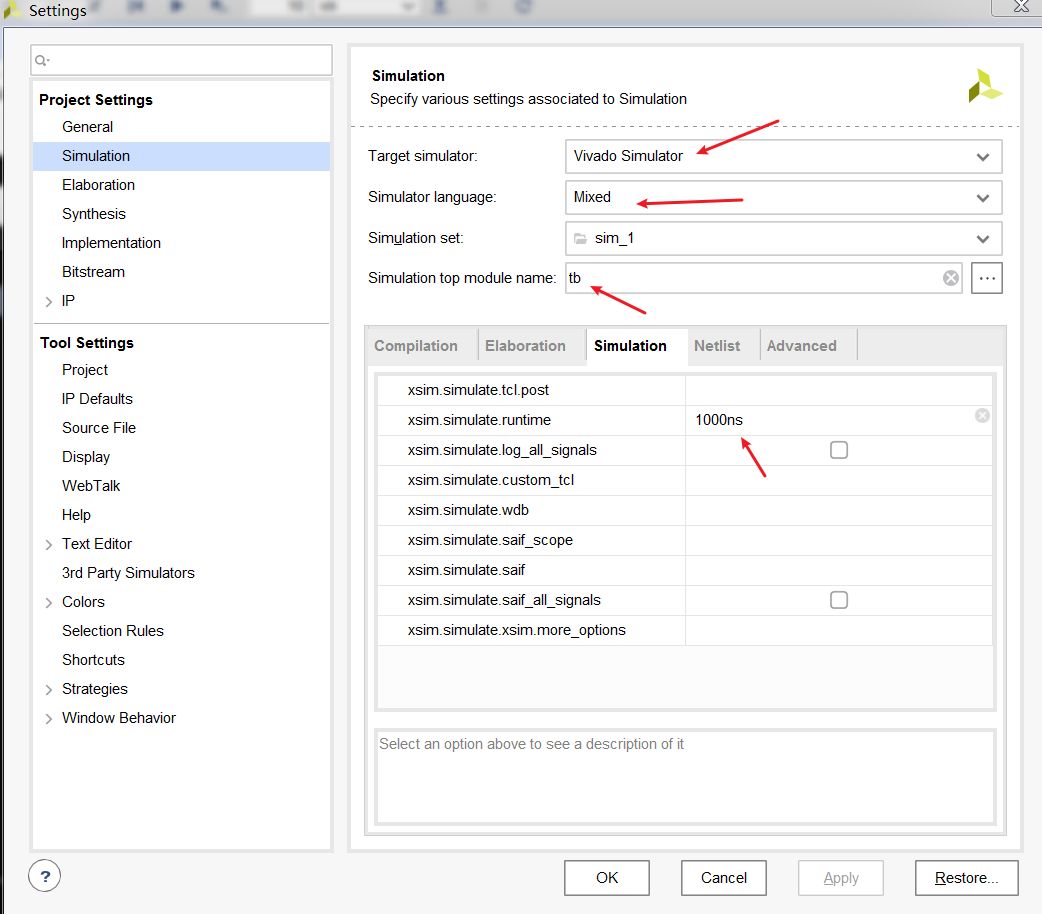
Task: Select Elaboration in the left settings tree
Action: tap(98, 185)
